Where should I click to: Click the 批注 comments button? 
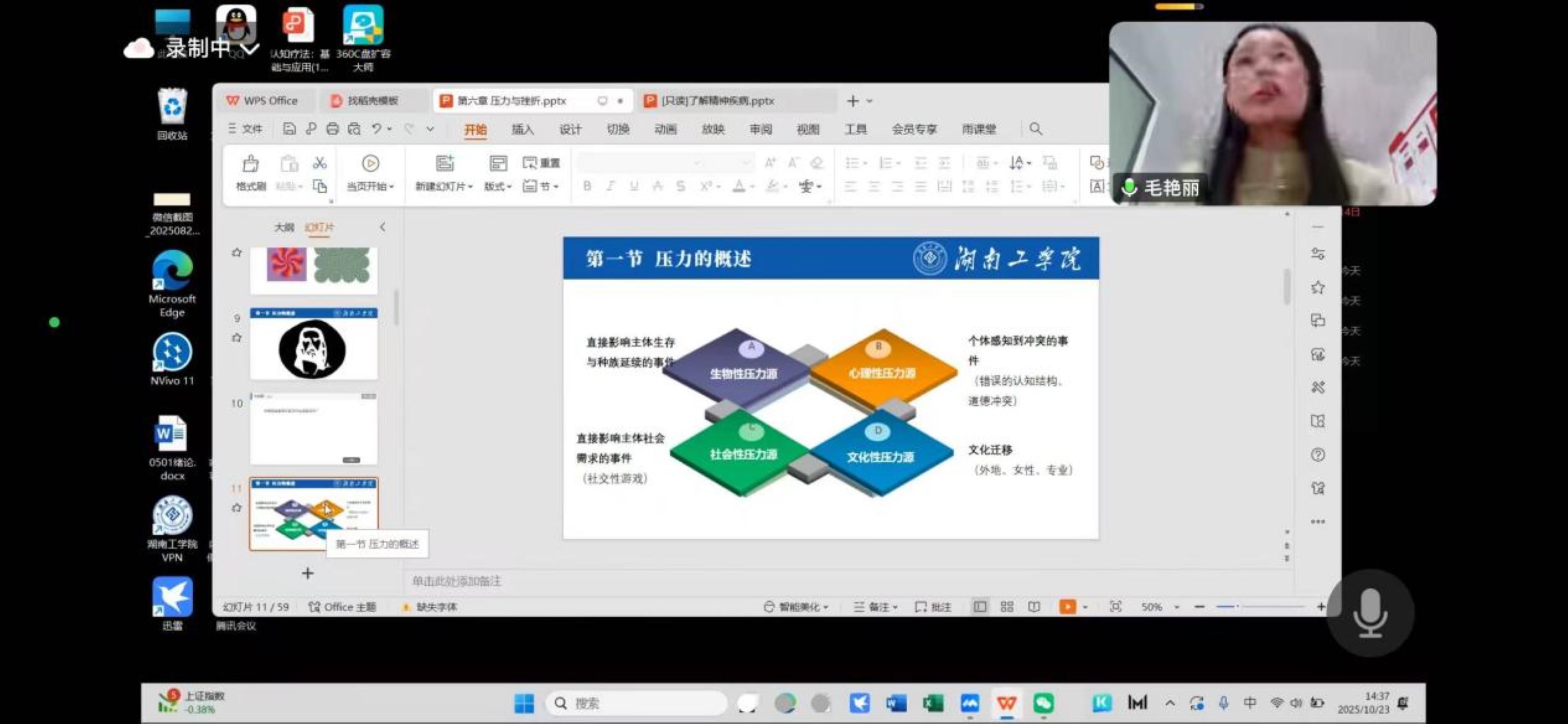933,607
